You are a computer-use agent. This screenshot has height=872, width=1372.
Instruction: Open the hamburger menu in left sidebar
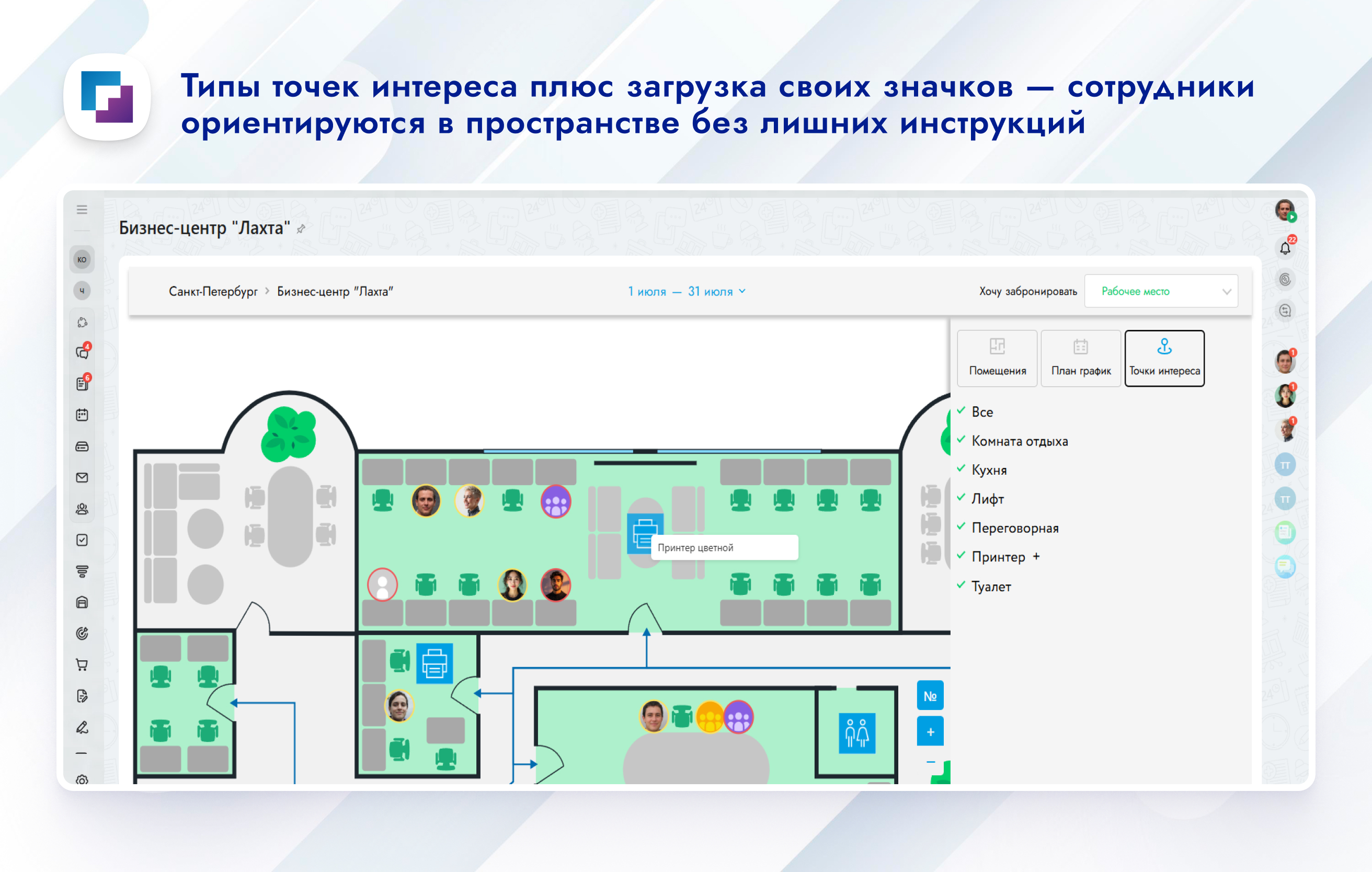(82, 210)
